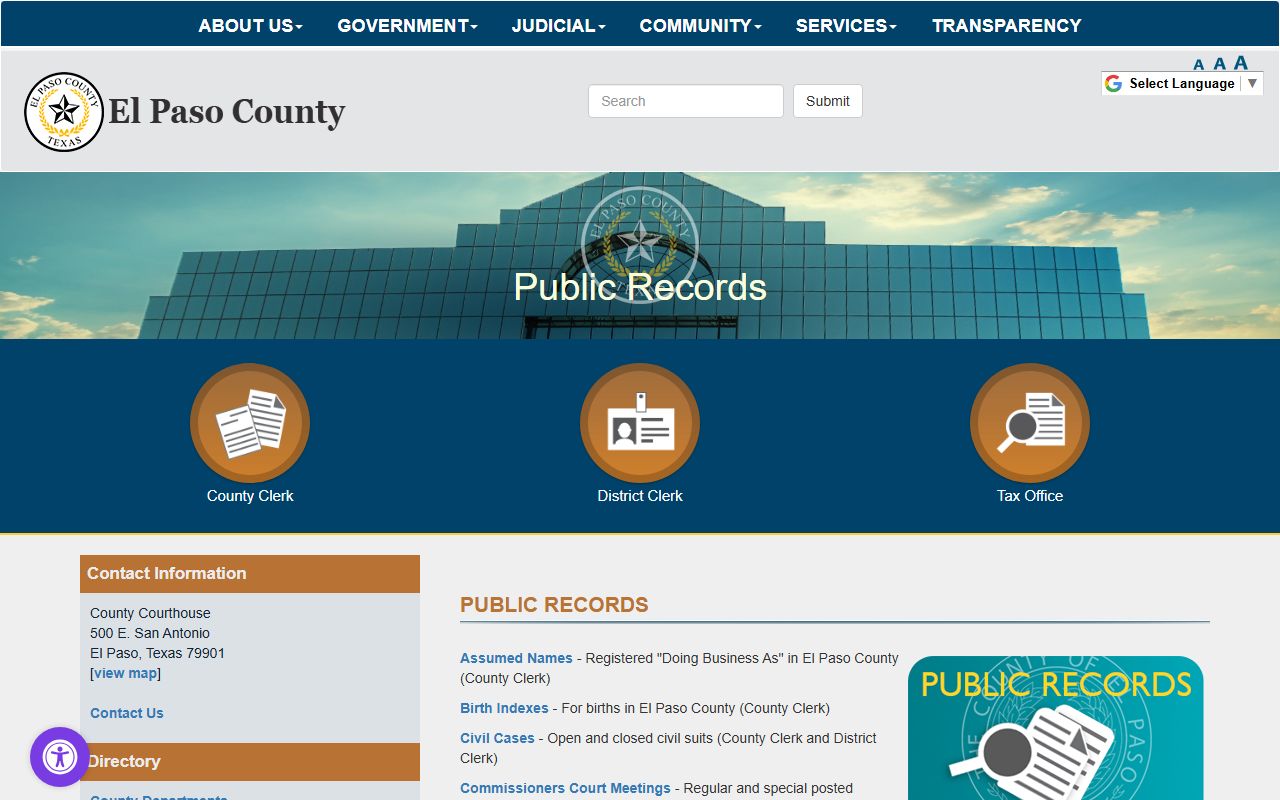Open the Contact Us link
This screenshot has width=1280, height=800.
click(x=127, y=713)
